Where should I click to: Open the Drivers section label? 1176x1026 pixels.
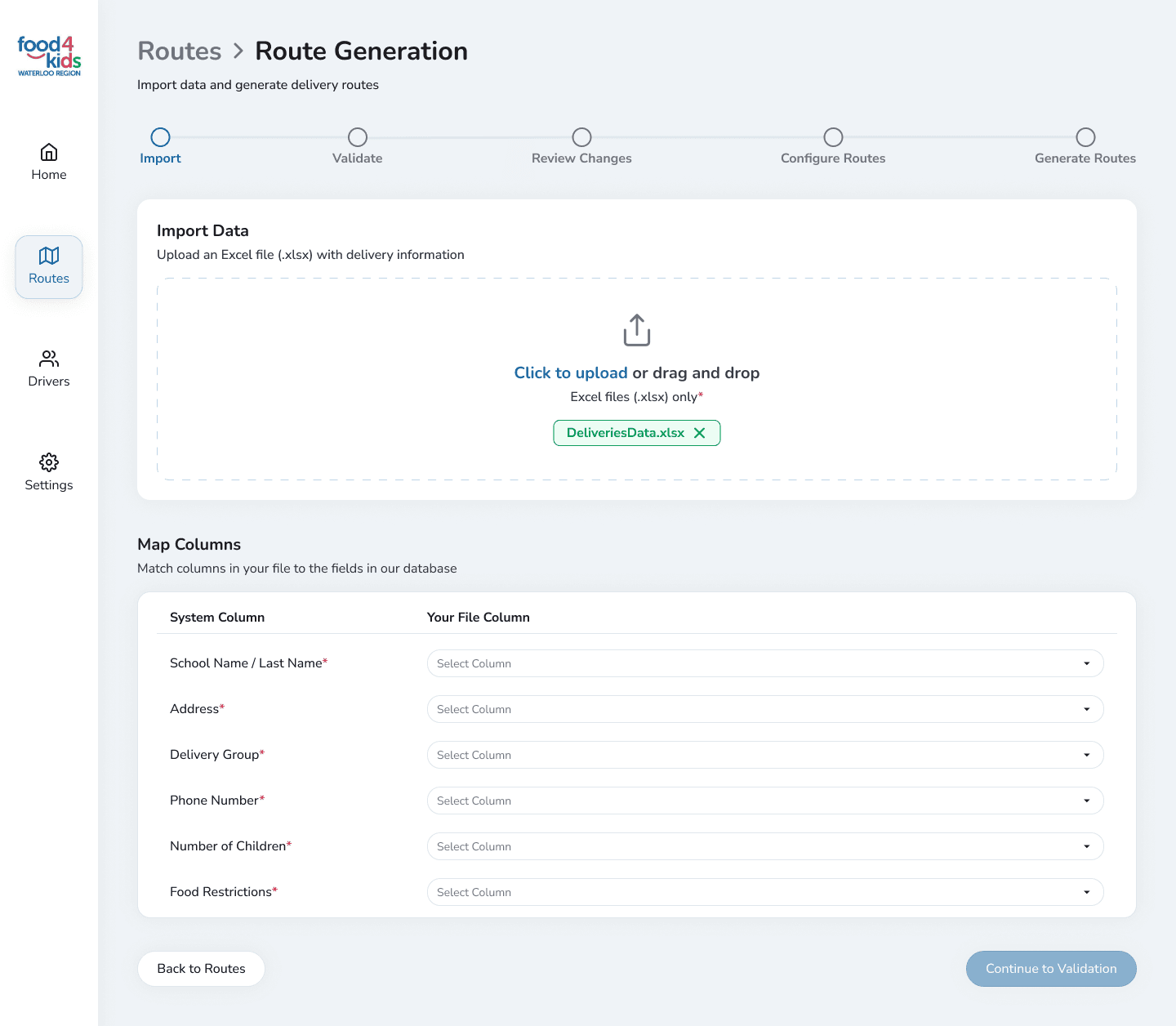tap(49, 381)
